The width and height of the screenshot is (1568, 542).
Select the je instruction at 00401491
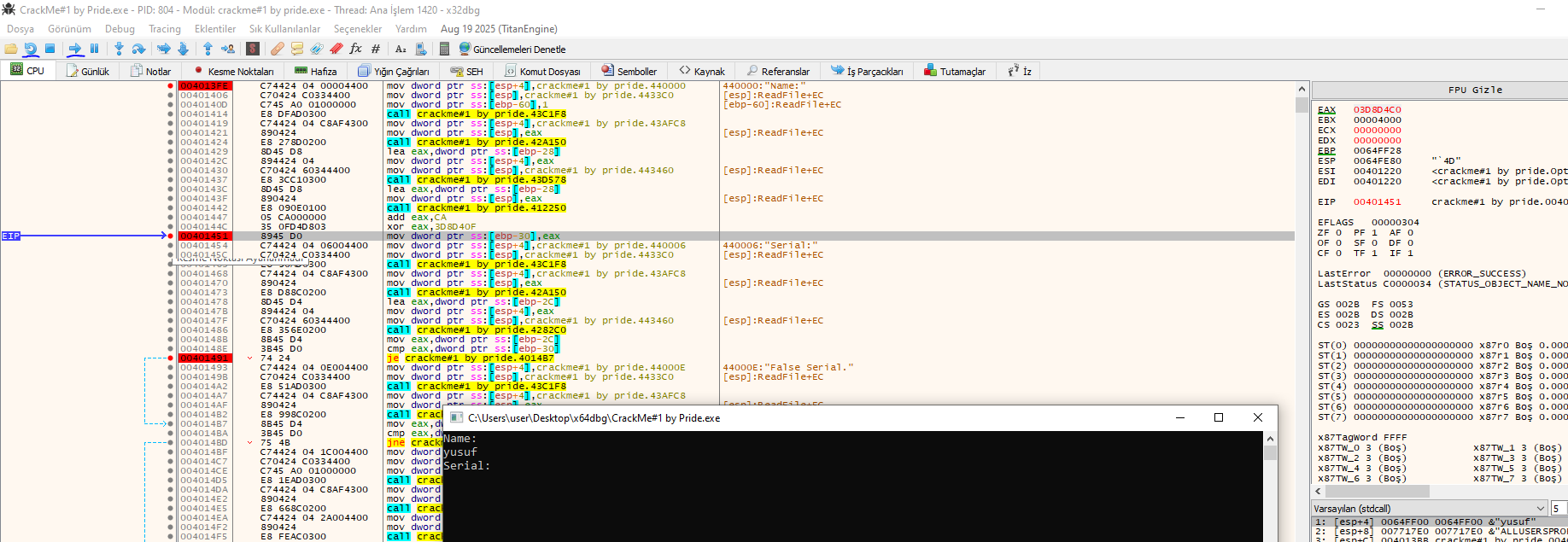click(471, 358)
